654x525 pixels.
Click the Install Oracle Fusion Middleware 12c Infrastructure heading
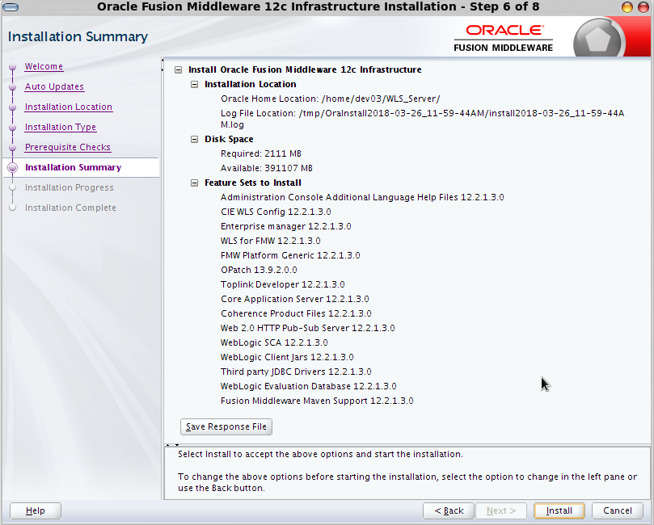pos(305,70)
